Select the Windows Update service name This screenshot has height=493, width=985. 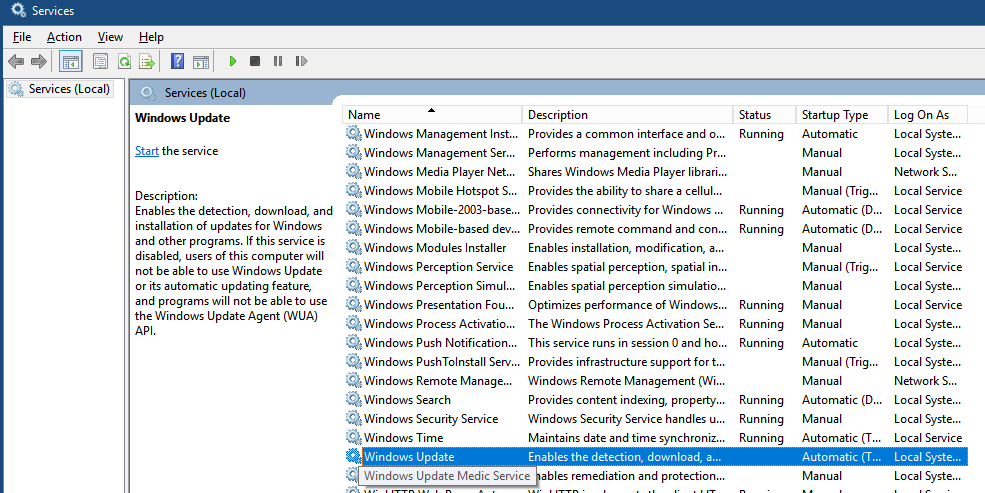coord(409,457)
